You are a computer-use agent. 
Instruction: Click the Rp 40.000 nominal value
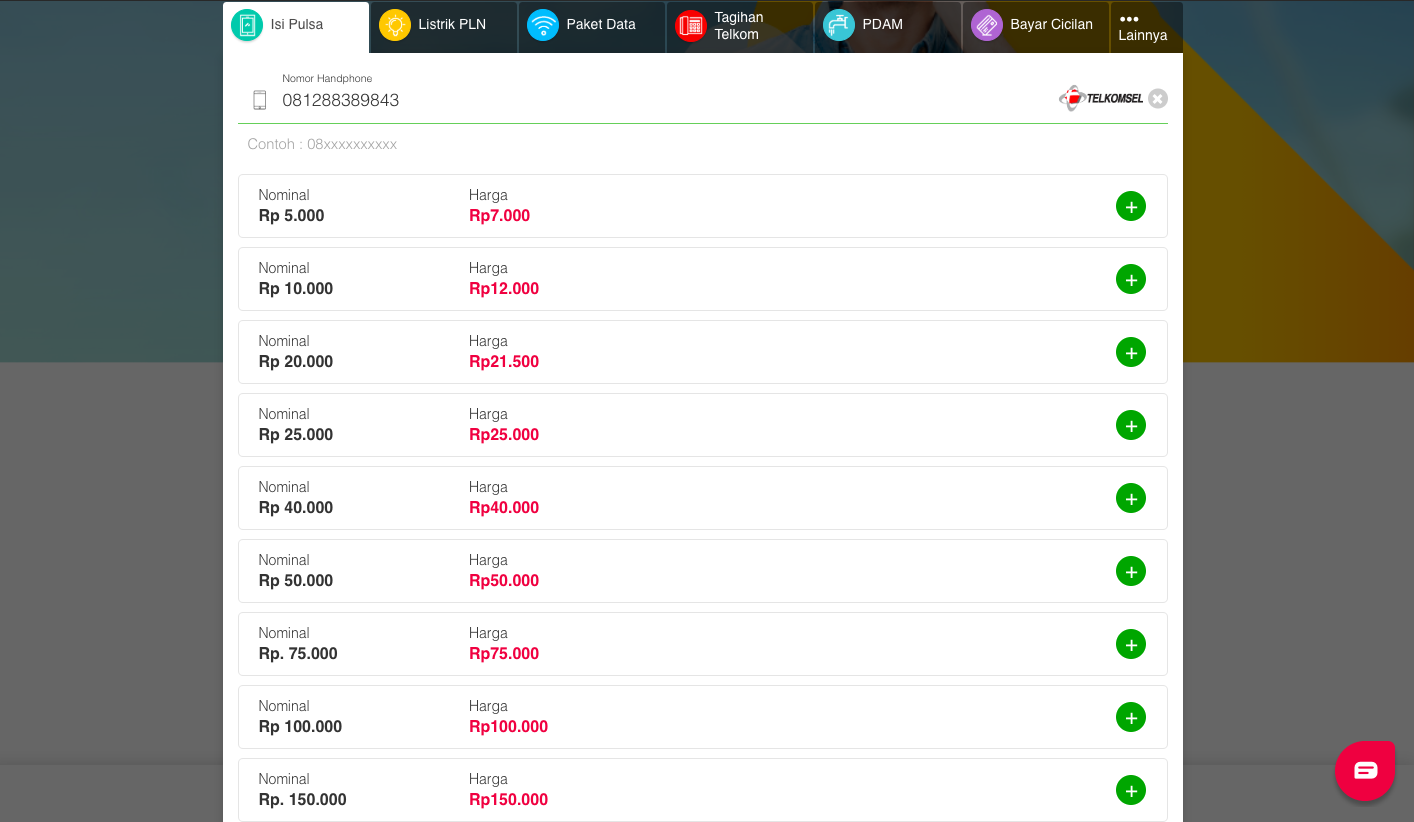tap(296, 508)
